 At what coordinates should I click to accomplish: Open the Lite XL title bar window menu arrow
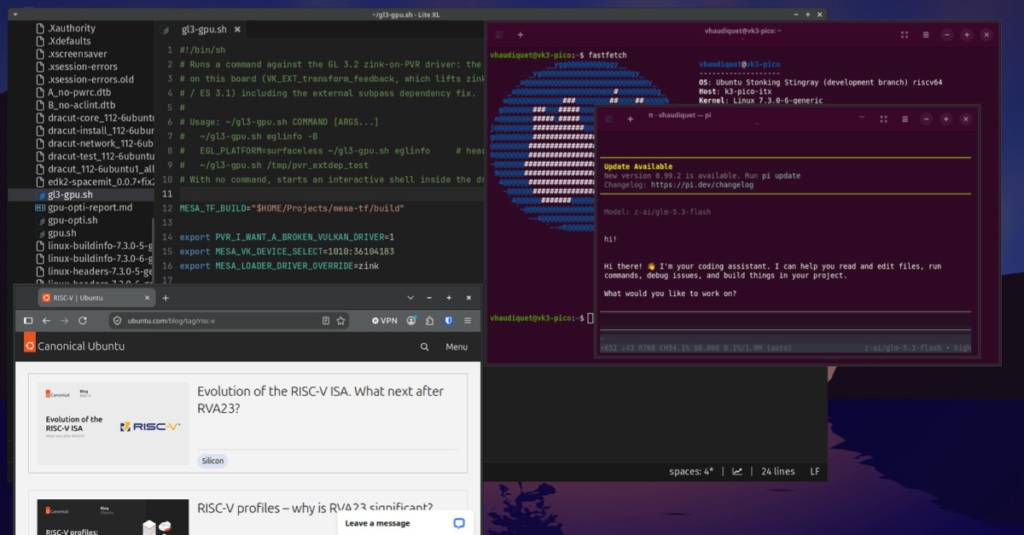[15, 14]
